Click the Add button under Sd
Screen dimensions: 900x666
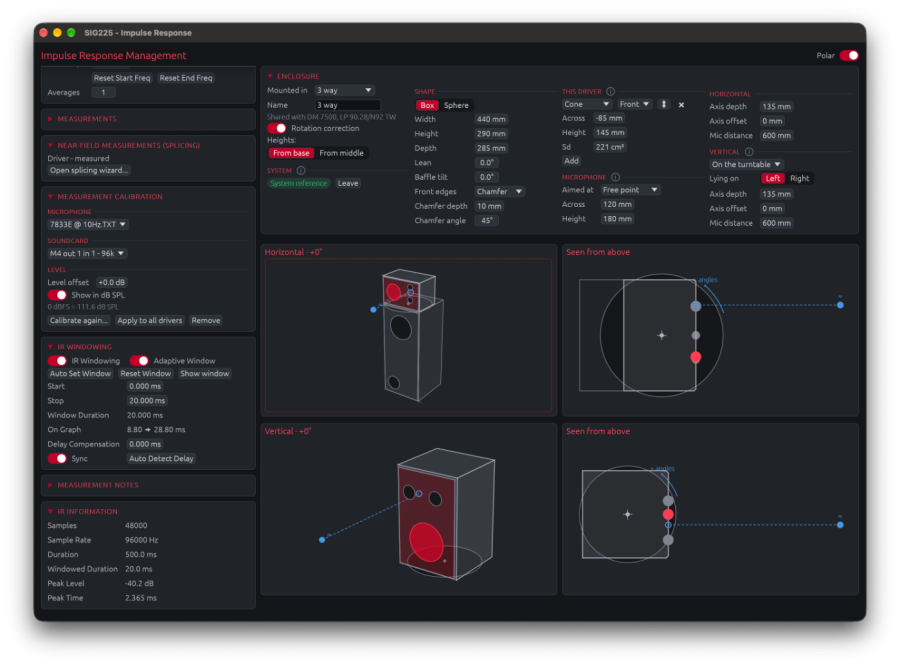[572, 161]
